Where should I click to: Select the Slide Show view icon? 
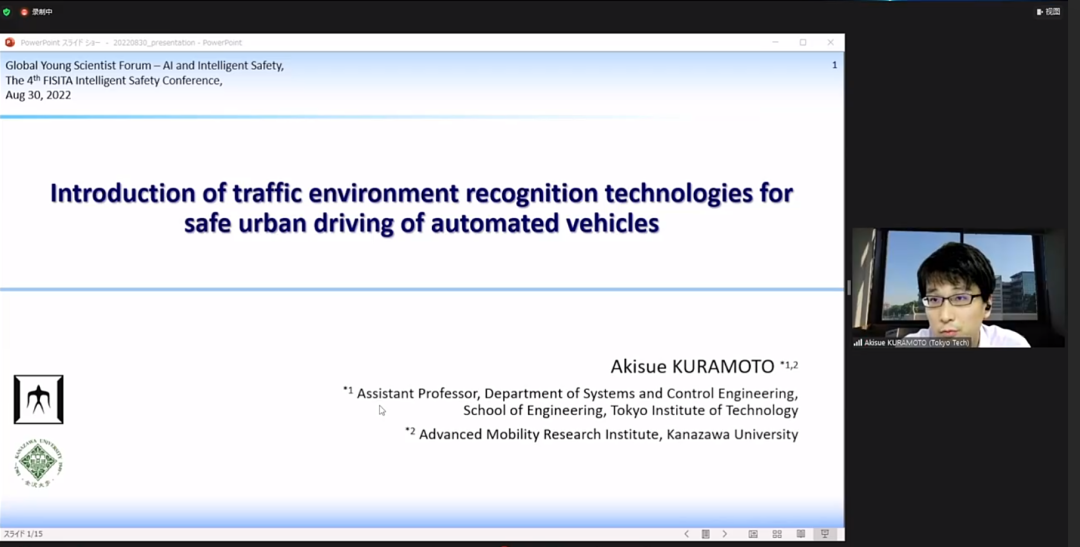tap(825, 534)
